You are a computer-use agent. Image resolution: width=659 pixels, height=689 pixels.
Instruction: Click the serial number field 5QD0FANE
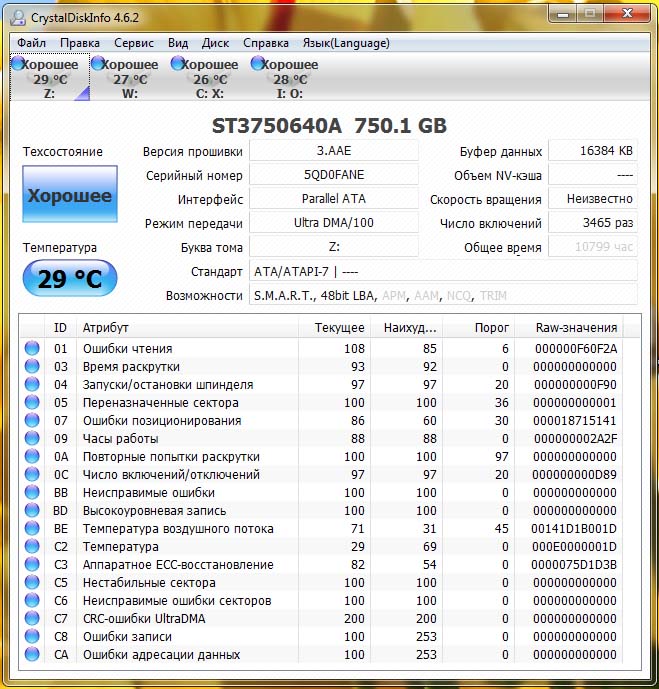click(334, 175)
